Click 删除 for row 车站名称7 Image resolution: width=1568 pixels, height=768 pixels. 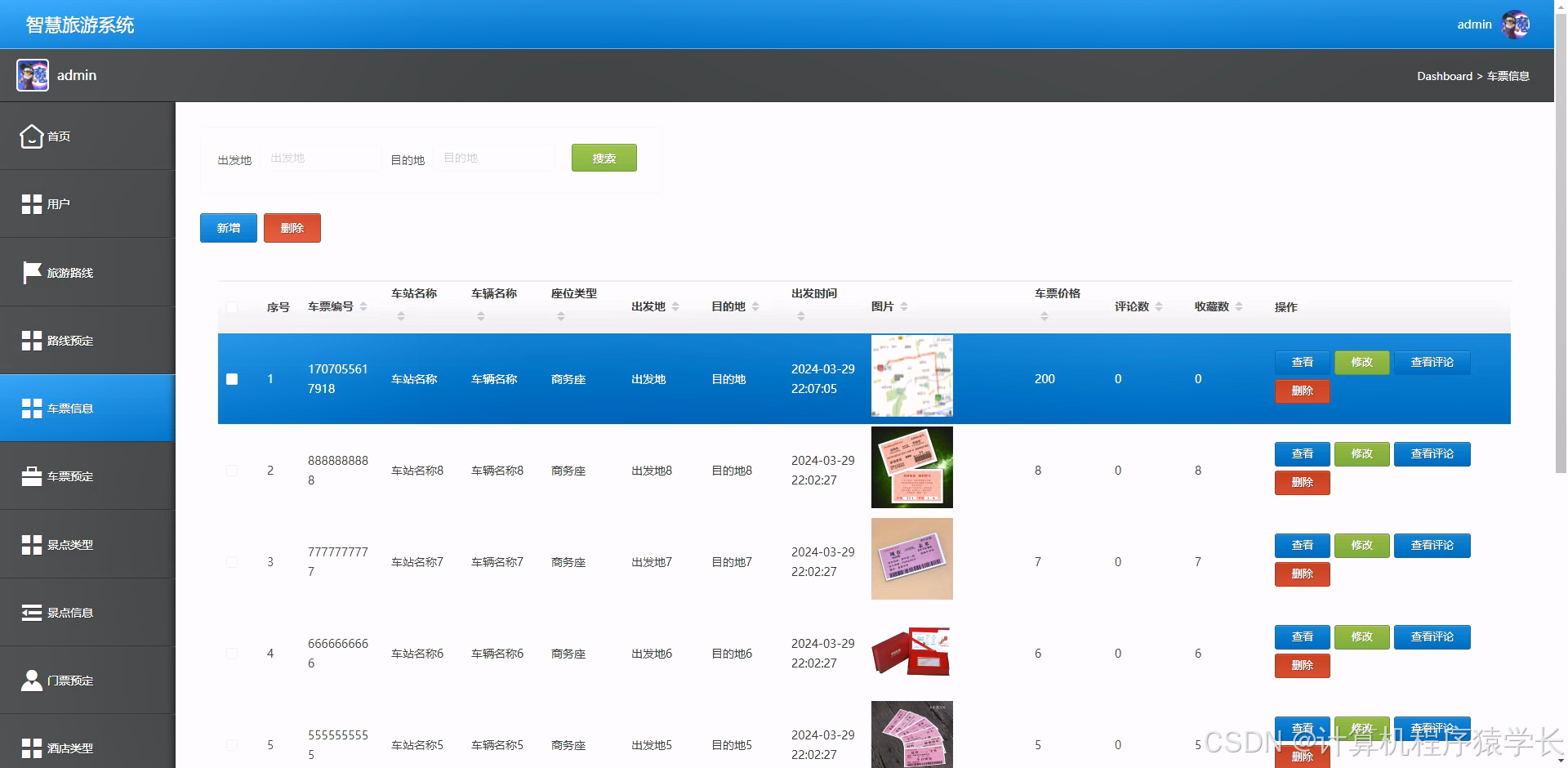tap(1303, 574)
